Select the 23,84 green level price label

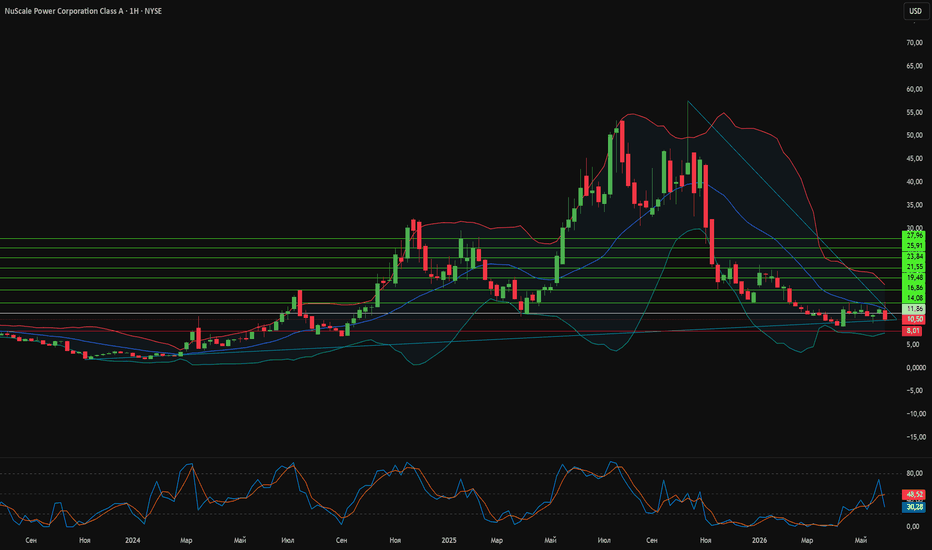914,257
